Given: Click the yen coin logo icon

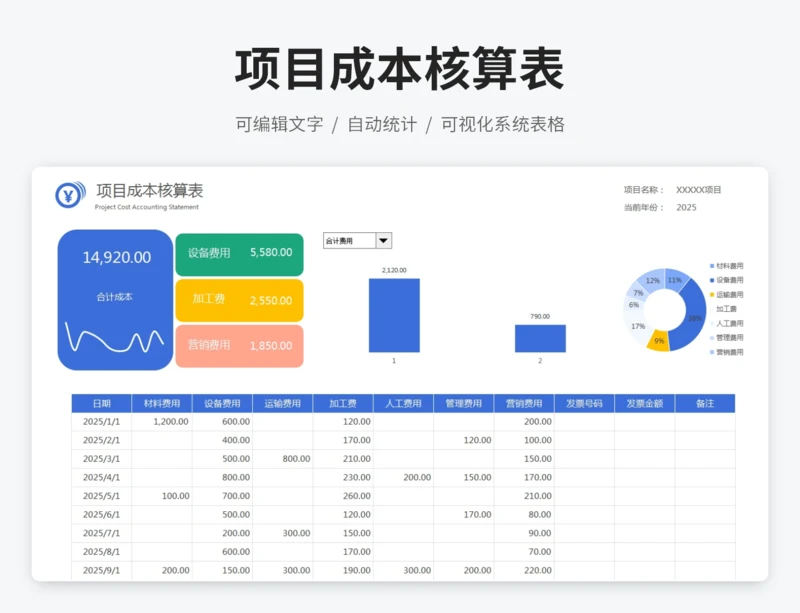Looking at the screenshot, I should click(x=70, y=194).
